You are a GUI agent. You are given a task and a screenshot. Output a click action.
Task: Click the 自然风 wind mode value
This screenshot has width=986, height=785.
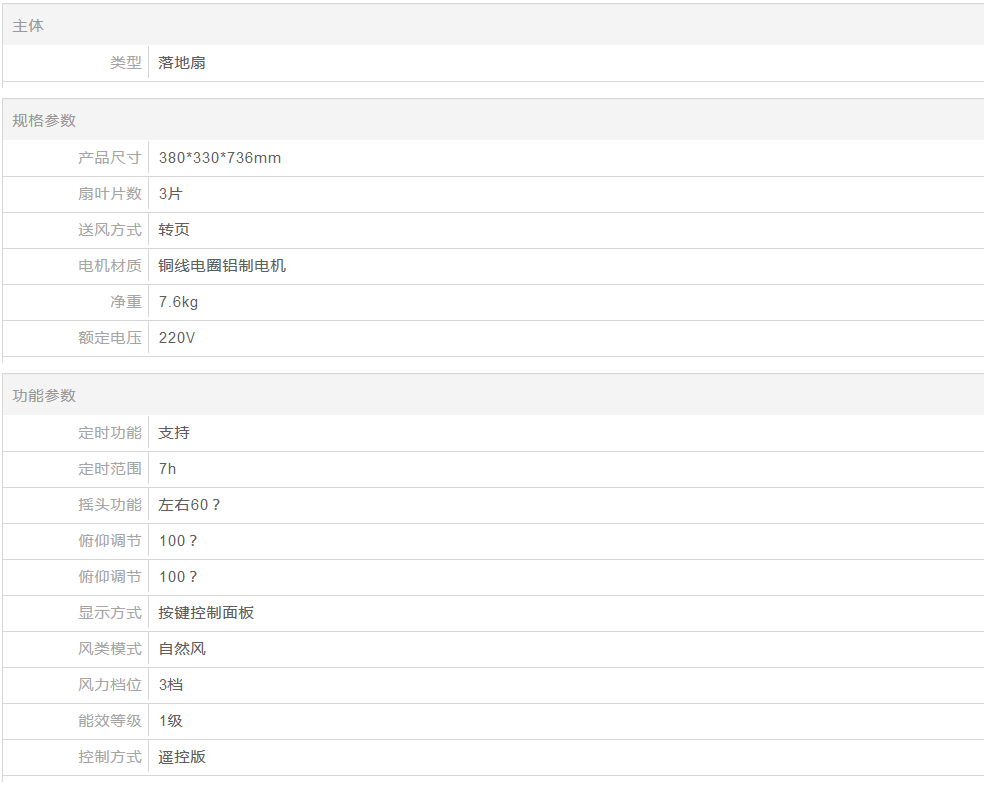coord(182,649)
